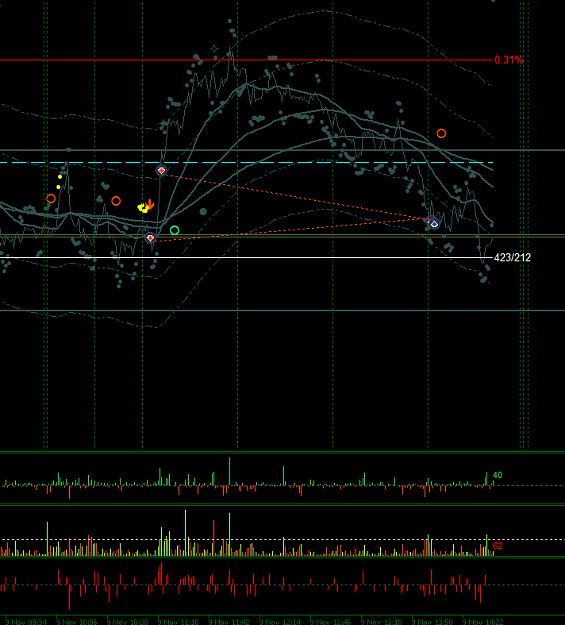This screenshot has width=565, height=625.
Task: Click the green 40 indicator value label
Action: coord(497,475)
